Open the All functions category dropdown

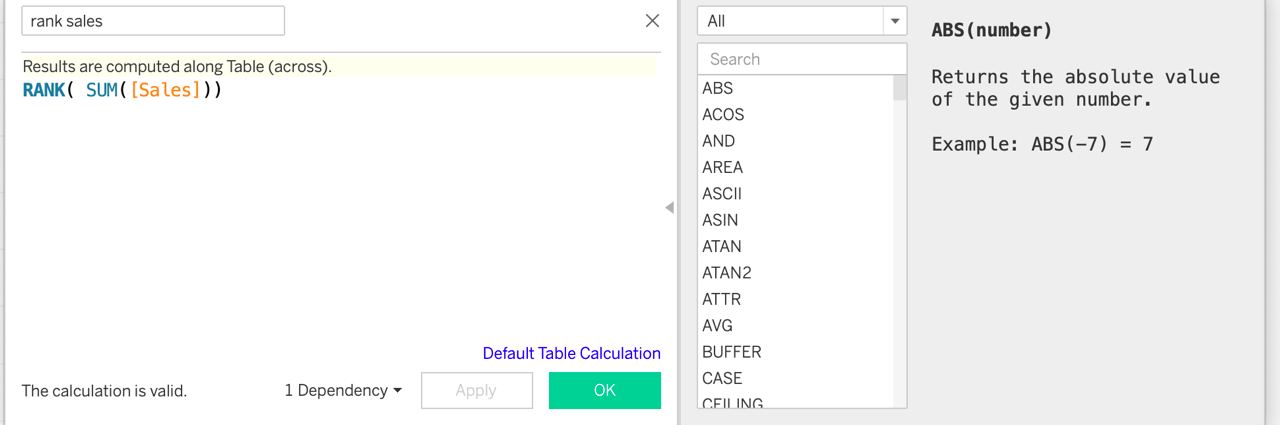(802, 21)
